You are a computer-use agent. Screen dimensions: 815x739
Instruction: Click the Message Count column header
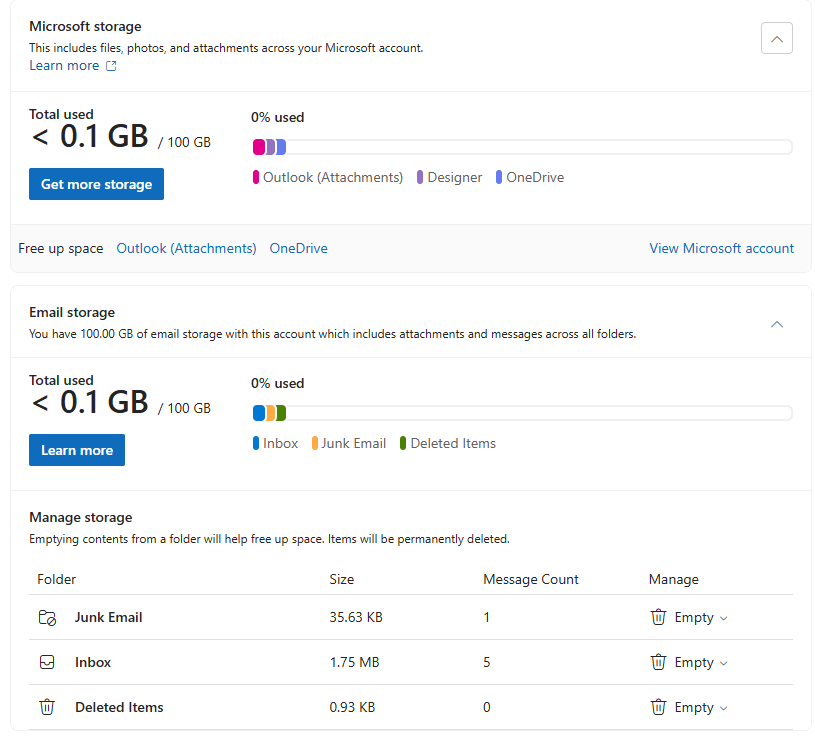531,579
